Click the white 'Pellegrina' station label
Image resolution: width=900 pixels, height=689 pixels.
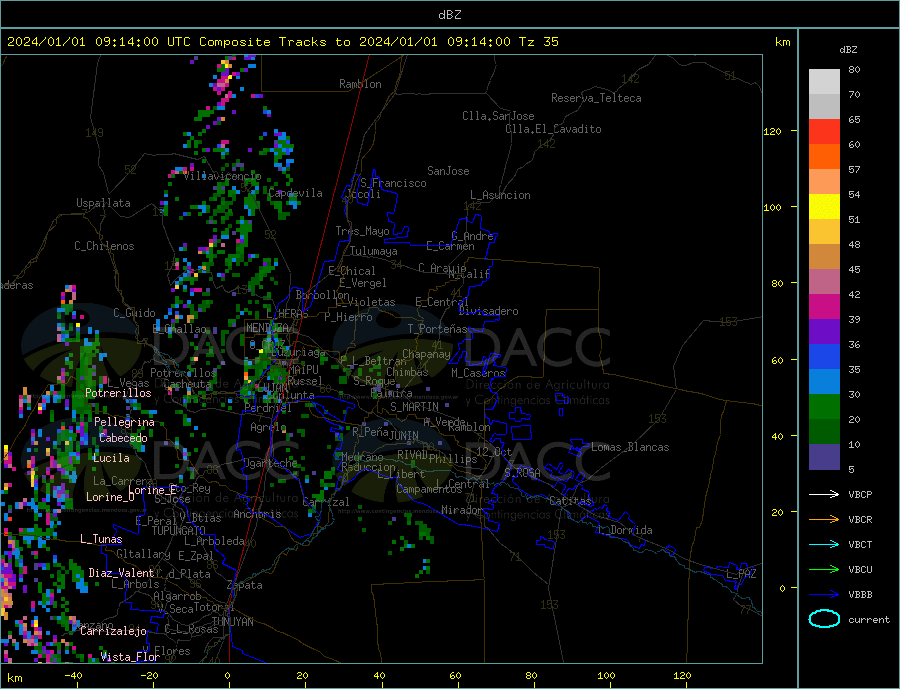[125, 422]
